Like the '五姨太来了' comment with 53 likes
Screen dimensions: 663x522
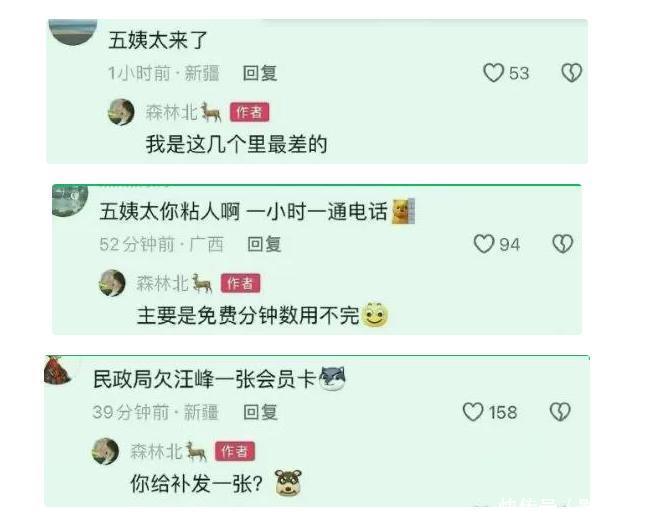[x=493, y=73]
